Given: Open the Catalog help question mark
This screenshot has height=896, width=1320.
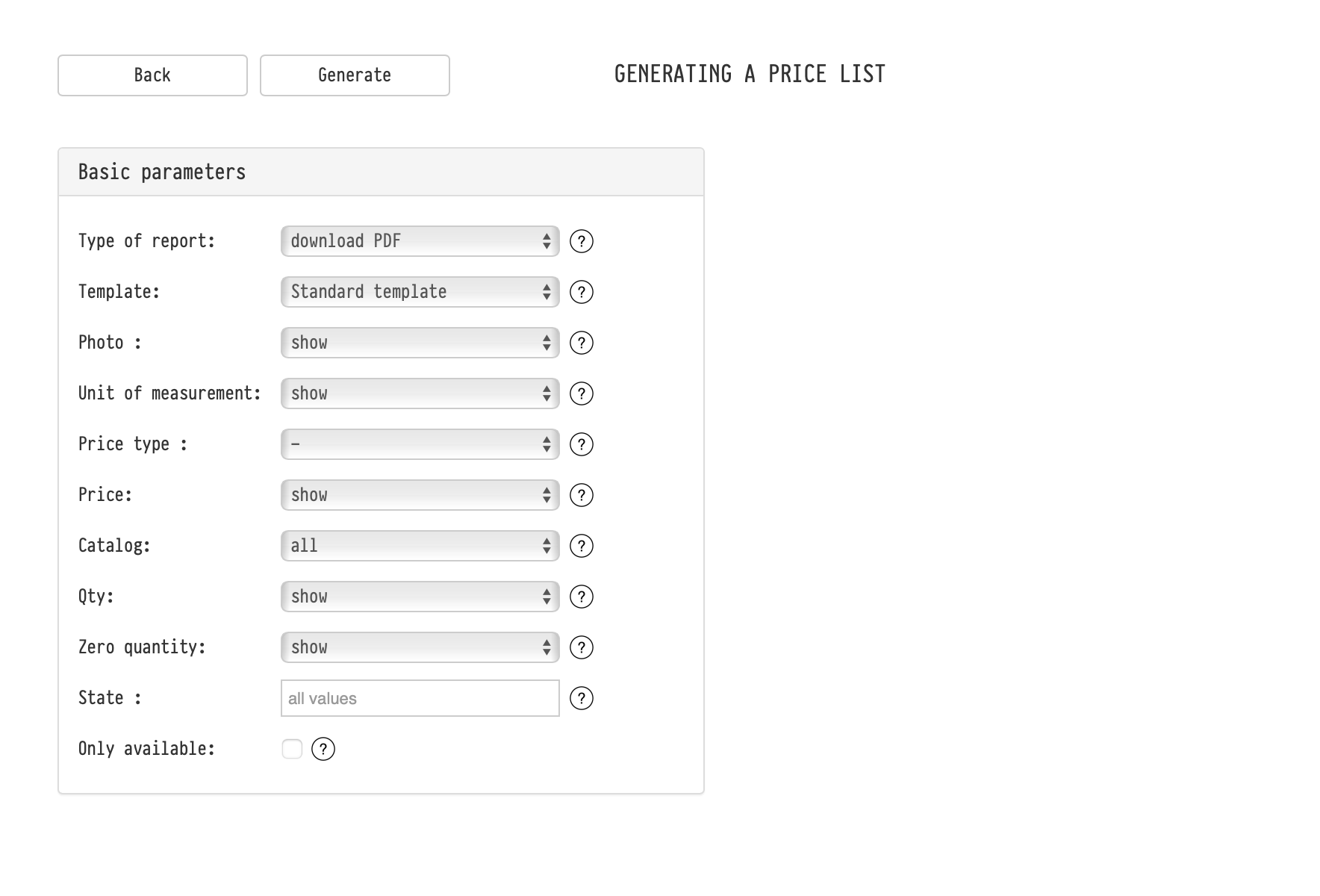Looking at the screenshot, I should [x=582, y=546].
